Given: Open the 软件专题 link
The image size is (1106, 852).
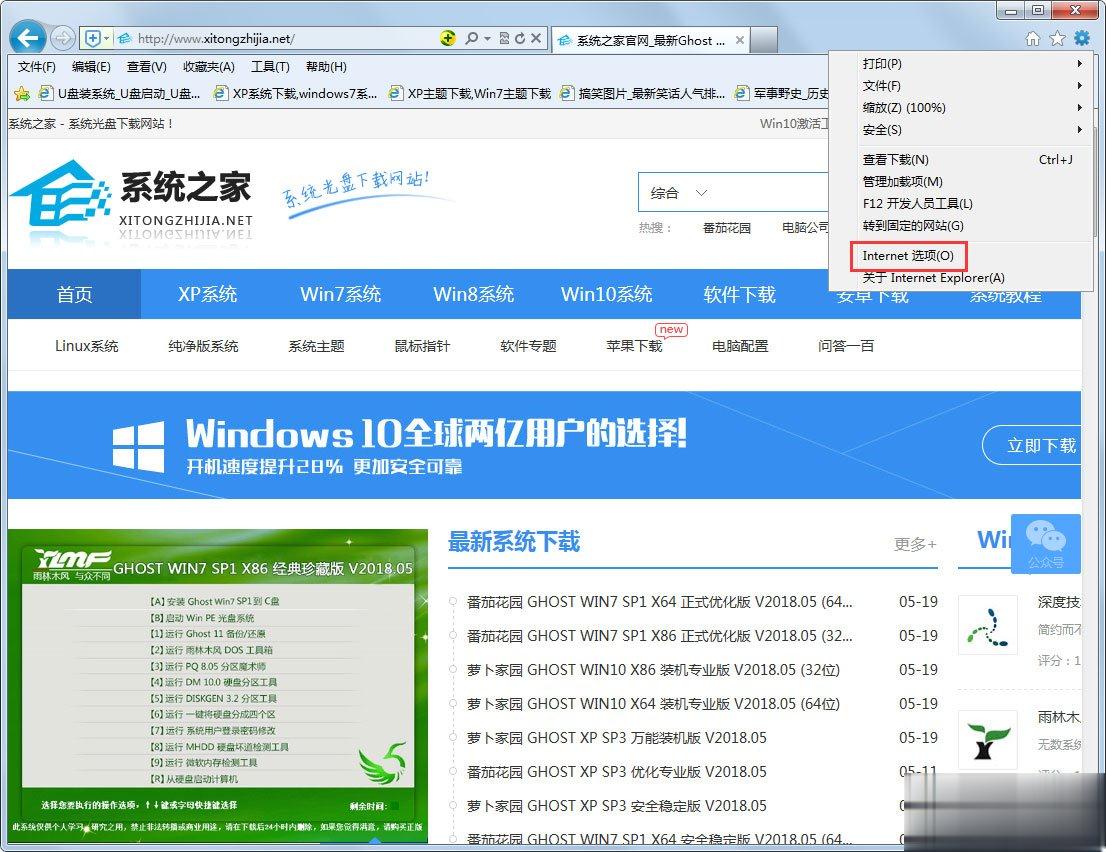Looking at the screenshot, I should coord(528,346).
